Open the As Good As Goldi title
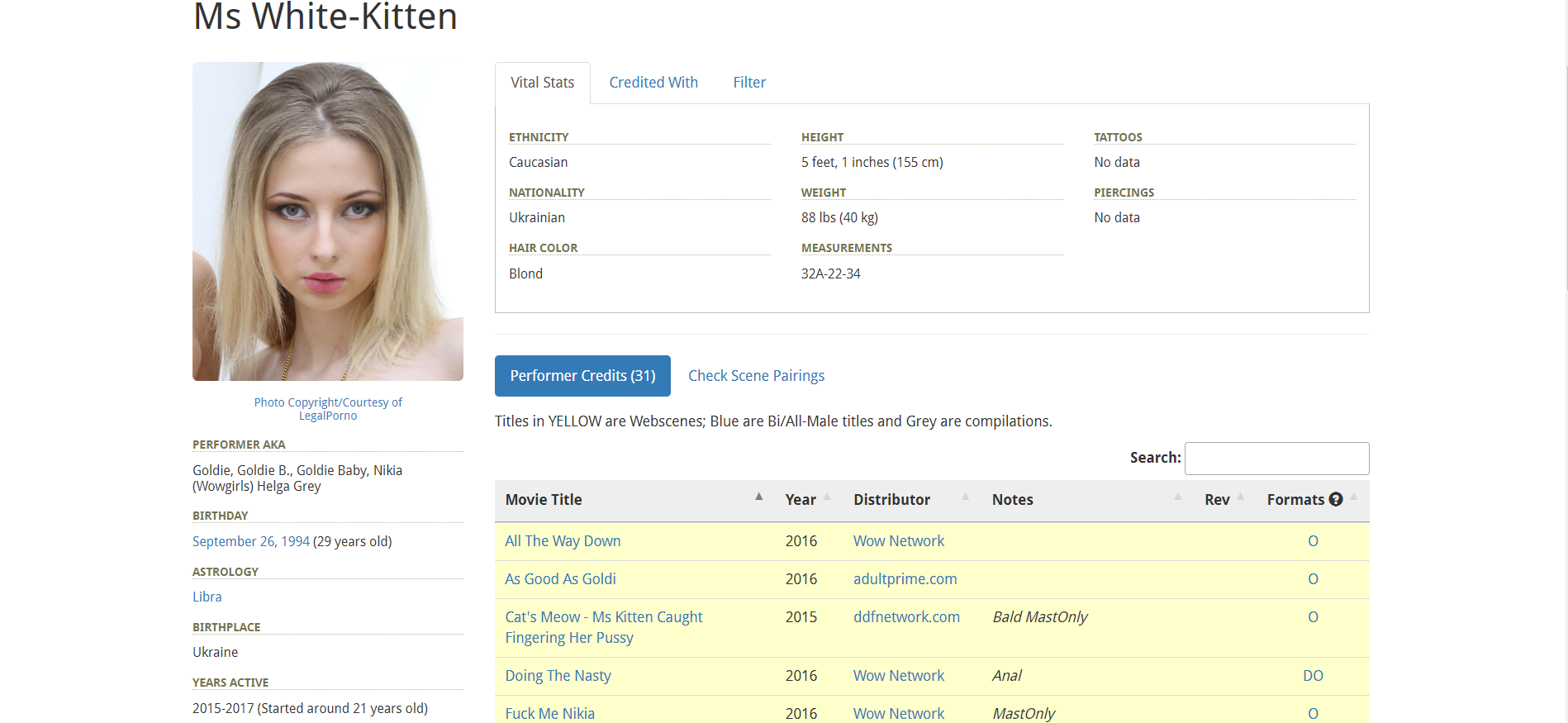This screenshot has height=723, width=1568. 560,579
